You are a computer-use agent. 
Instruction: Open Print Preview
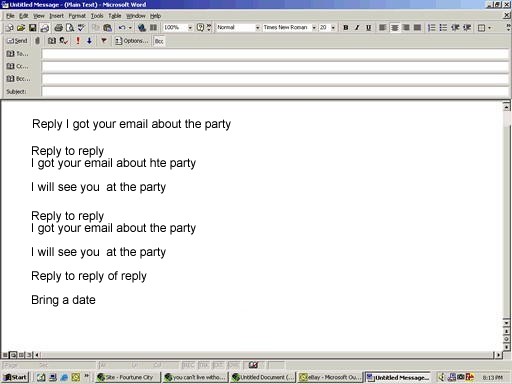click(70, 28)
